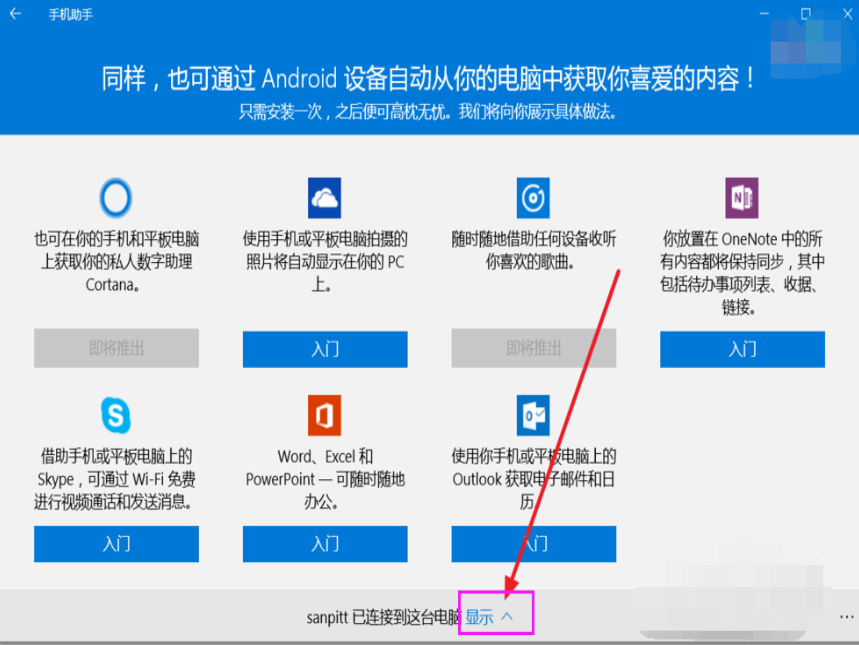Image resolution: width=859 pixels, height=645 pixels.
Task: Click 入门 under the Outlook section
Action: tap(533, 544)
